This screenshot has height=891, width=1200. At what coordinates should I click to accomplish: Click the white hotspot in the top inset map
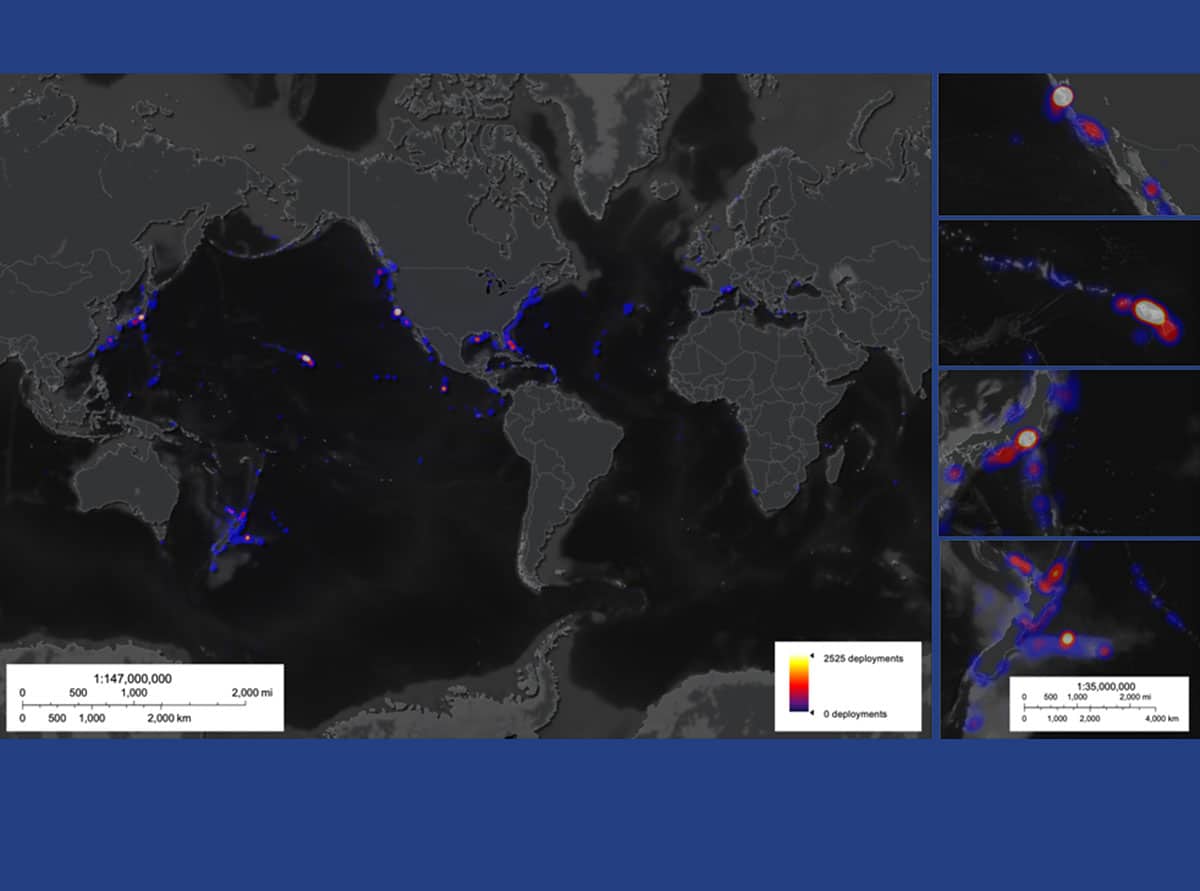click(x=1063, y=96)
